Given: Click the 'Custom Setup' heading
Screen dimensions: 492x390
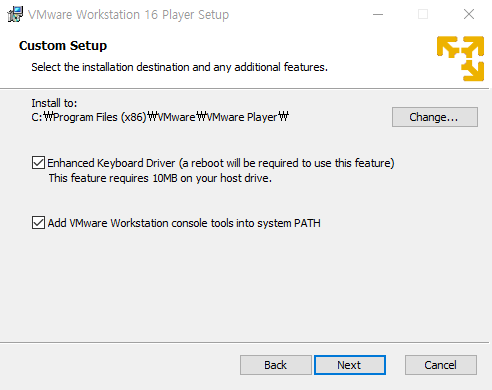Looking at the screenshot, I should (63, 46).
